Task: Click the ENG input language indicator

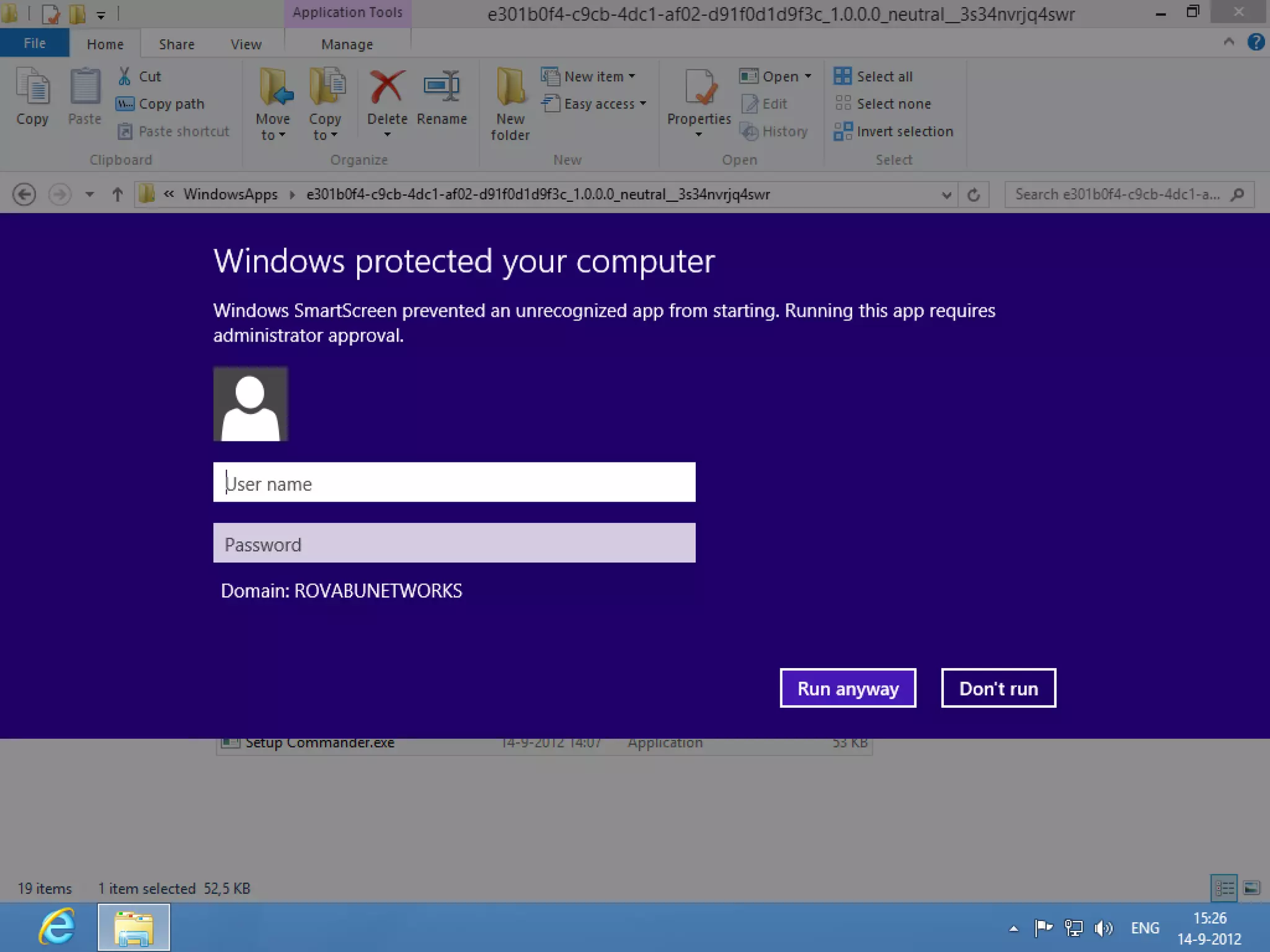Action: click(1145, 928)
